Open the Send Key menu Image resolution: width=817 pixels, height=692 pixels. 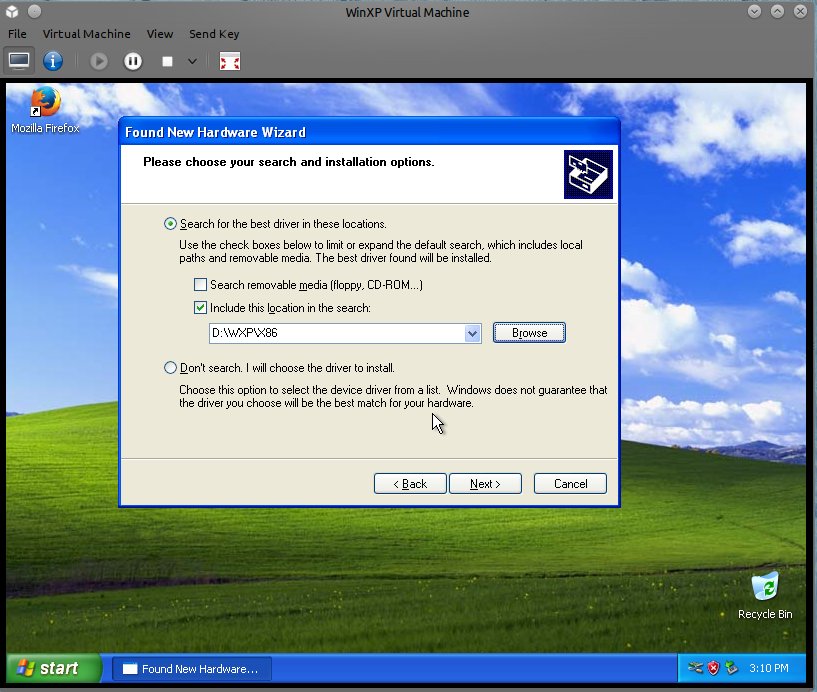click(x=214, y=34)
